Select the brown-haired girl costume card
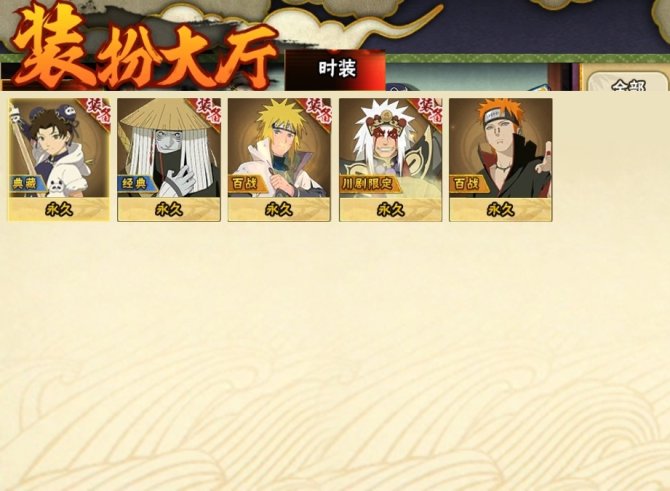This screenshot has height=491, width=670. point(59,159)
